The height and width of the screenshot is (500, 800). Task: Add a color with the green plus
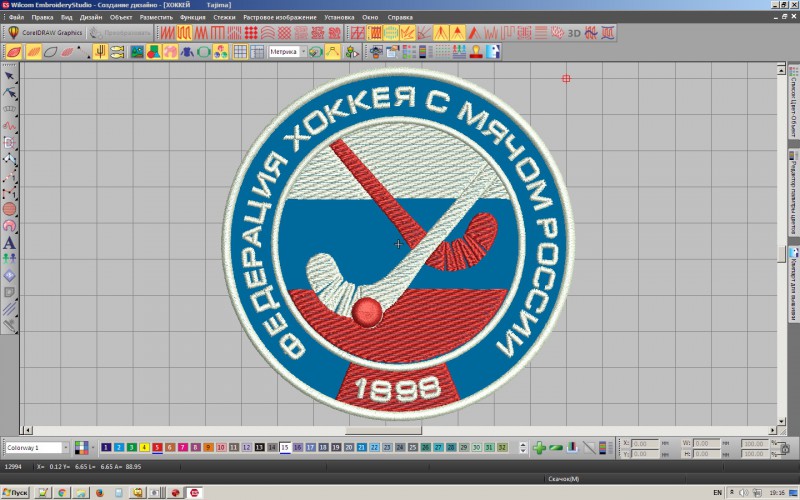[x=539, y=447]
